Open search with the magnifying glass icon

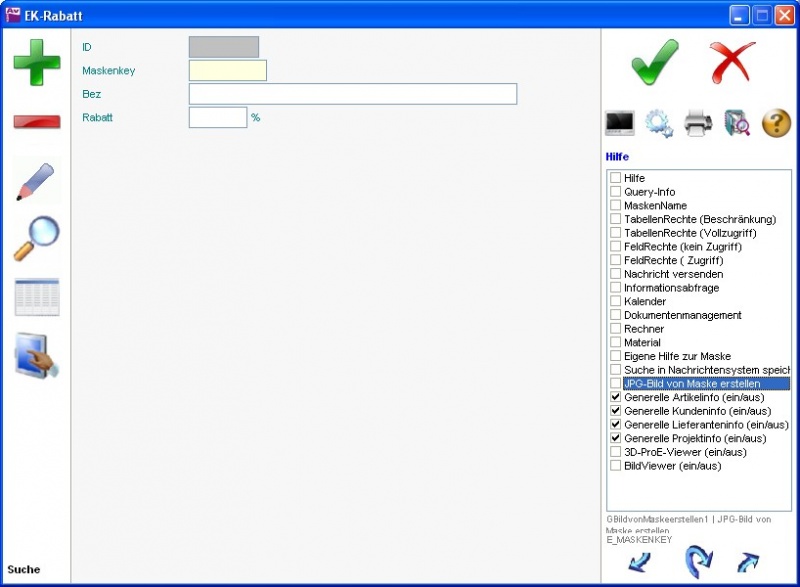[x=37, y=238]
